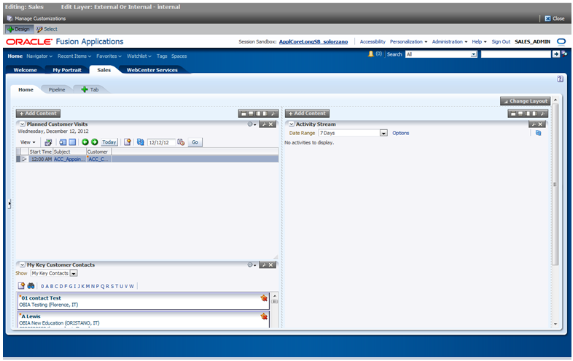Click the notifications bell icon

coord(371,54)
